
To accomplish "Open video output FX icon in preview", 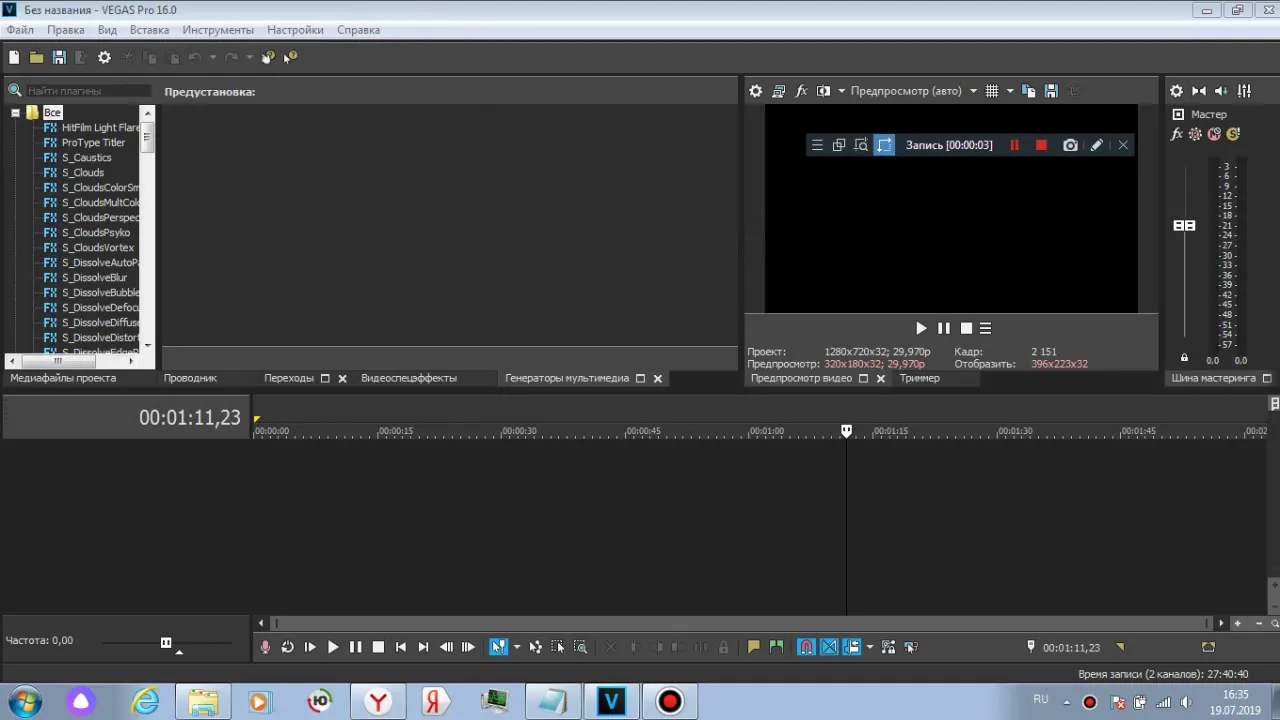I will [801, 91].
